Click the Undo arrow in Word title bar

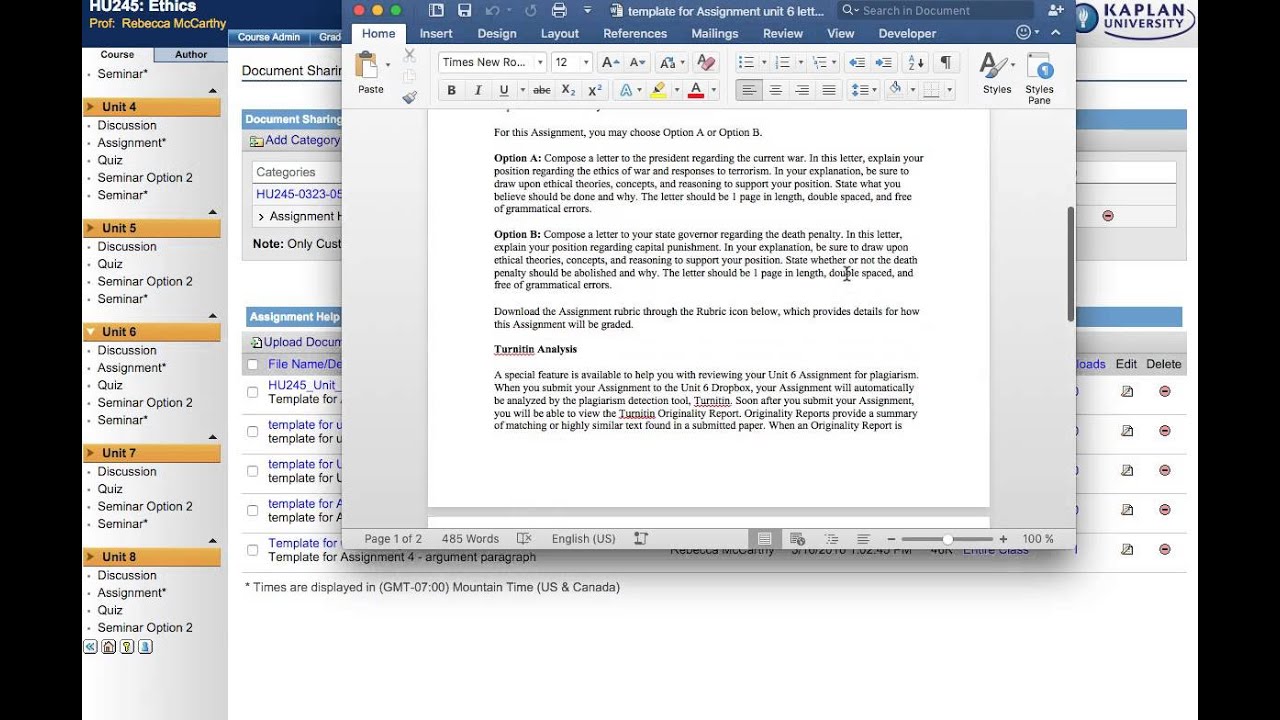click(x=492, y=10)
